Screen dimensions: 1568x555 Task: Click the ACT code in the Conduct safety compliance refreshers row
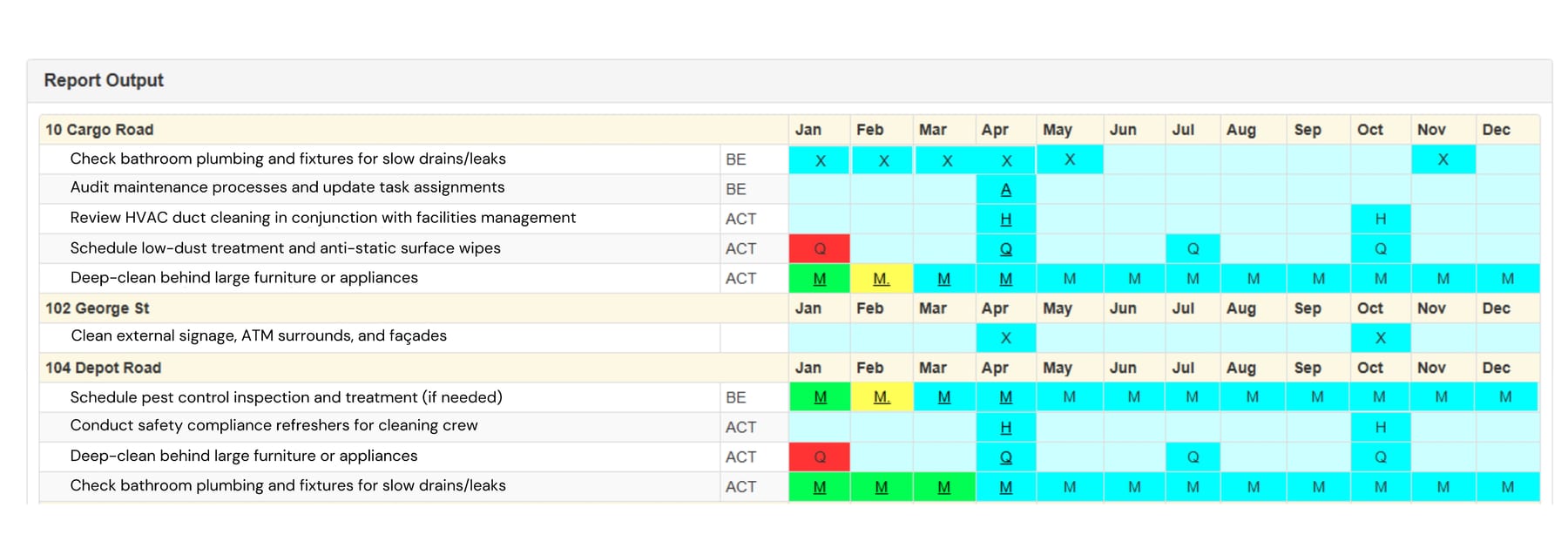pyautogui.click(x=740, y=427)
